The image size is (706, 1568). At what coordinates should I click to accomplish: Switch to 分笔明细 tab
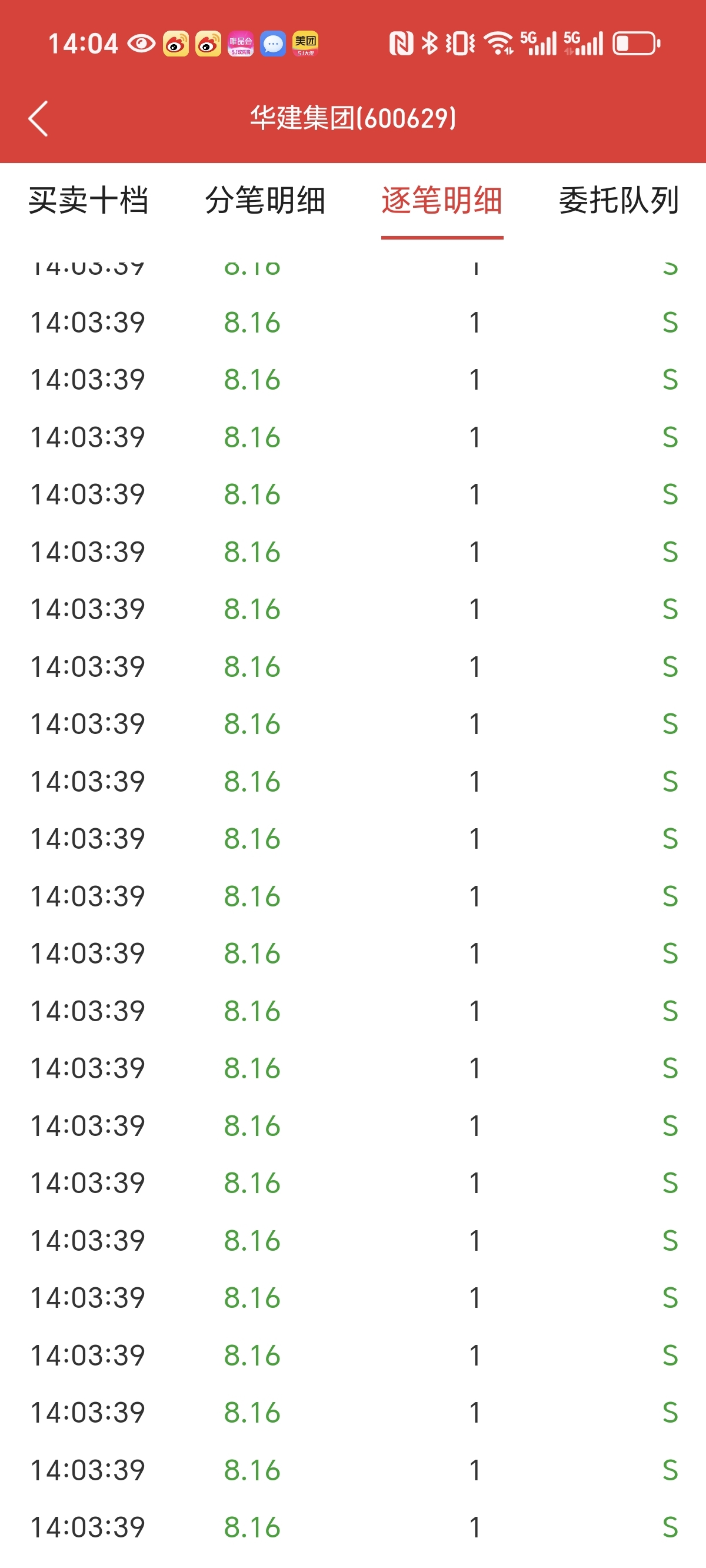pyautogui.click(x=265, y=201)
